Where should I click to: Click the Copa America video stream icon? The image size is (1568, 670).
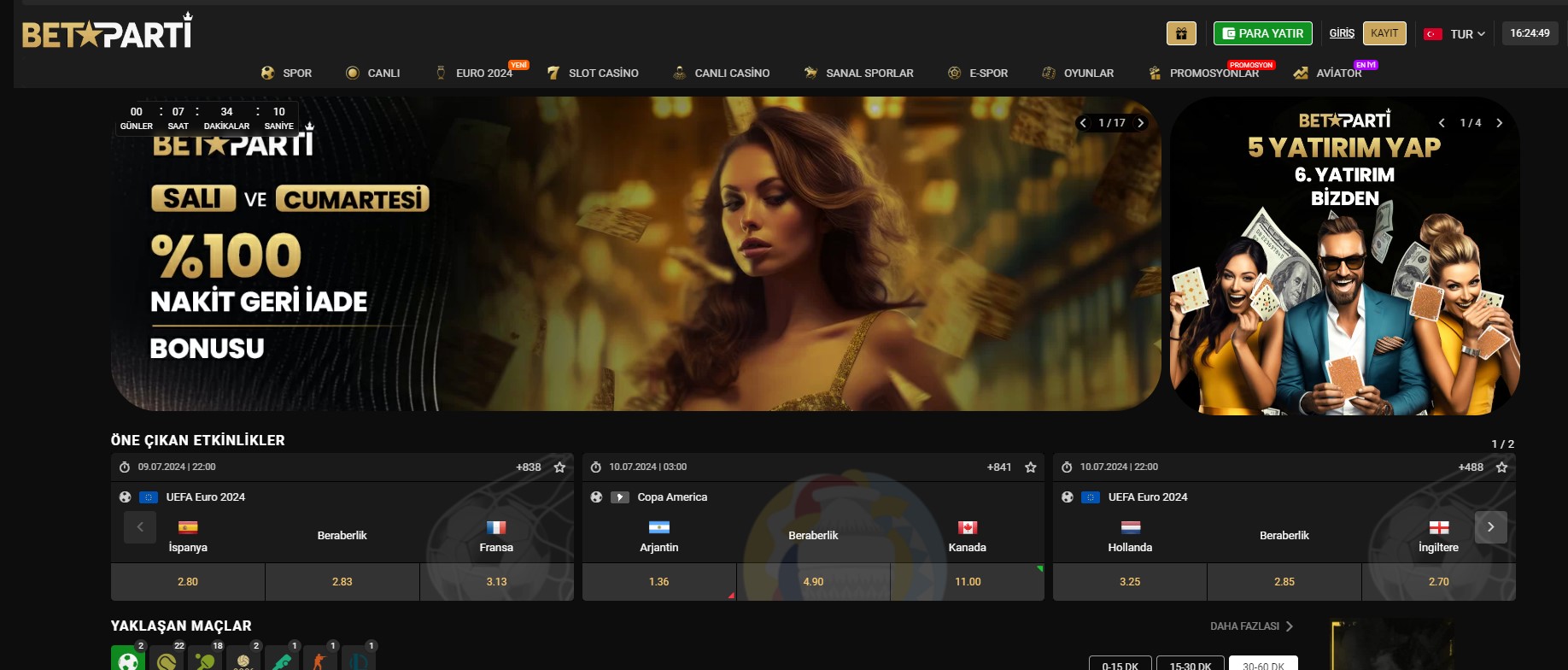click(x=620, y=497)
